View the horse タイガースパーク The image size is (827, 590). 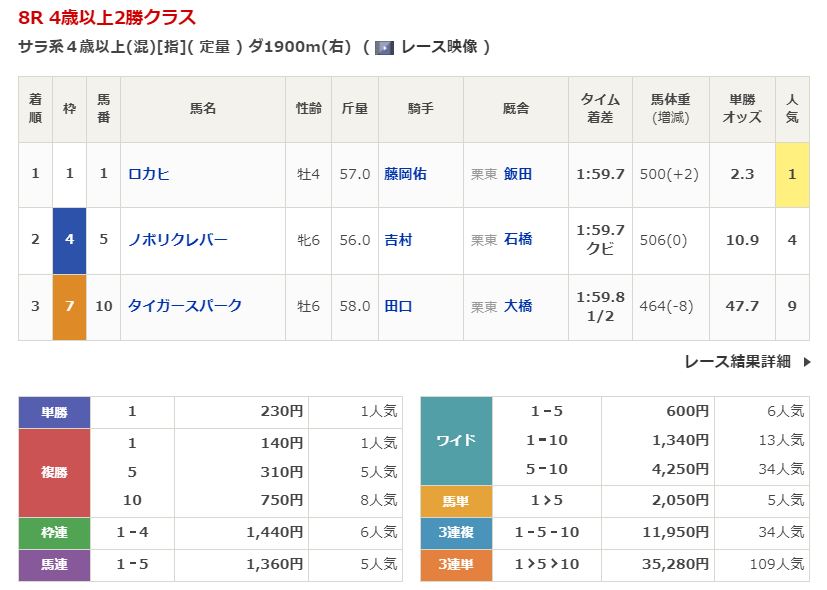click(184, 306)
